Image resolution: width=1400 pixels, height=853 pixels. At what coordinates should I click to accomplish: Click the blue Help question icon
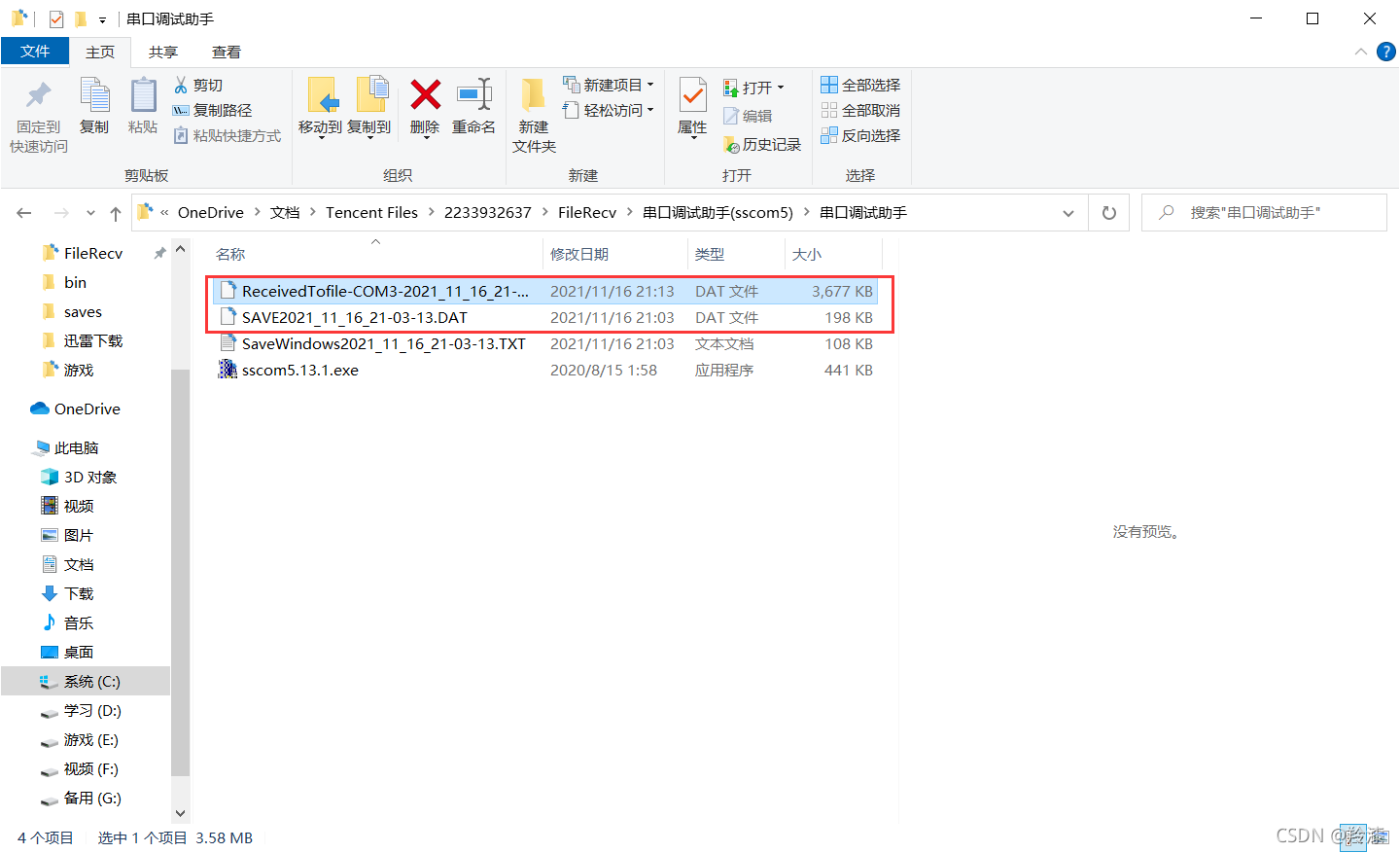pos(1386,52)
